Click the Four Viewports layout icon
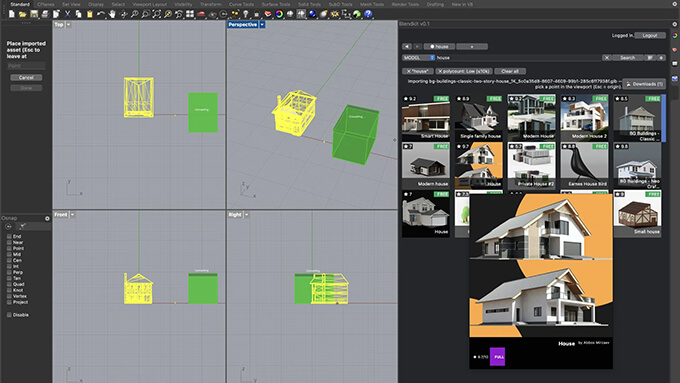The width and height of the screenshot is (680, 383). click(190, 14)
